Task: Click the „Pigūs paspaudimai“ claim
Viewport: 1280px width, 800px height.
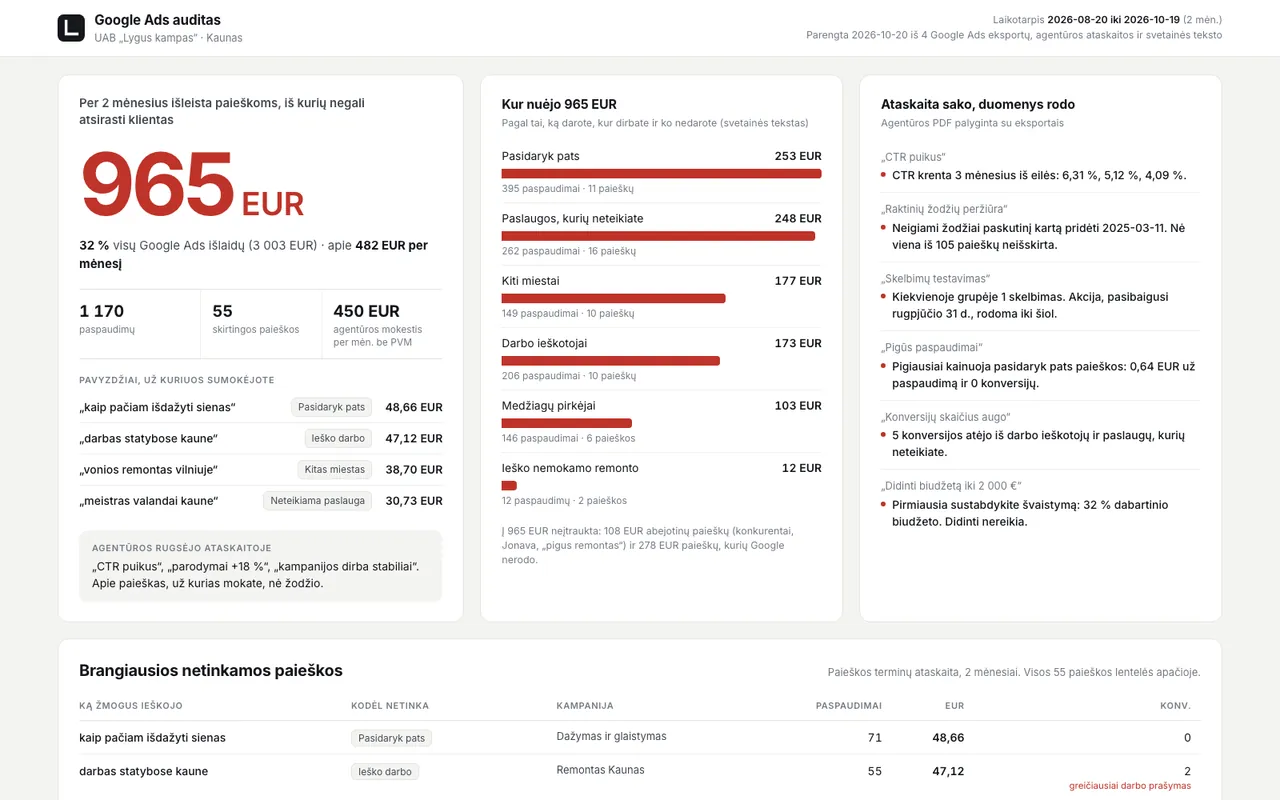Action: pyautogui.click(x=931, y=347)
